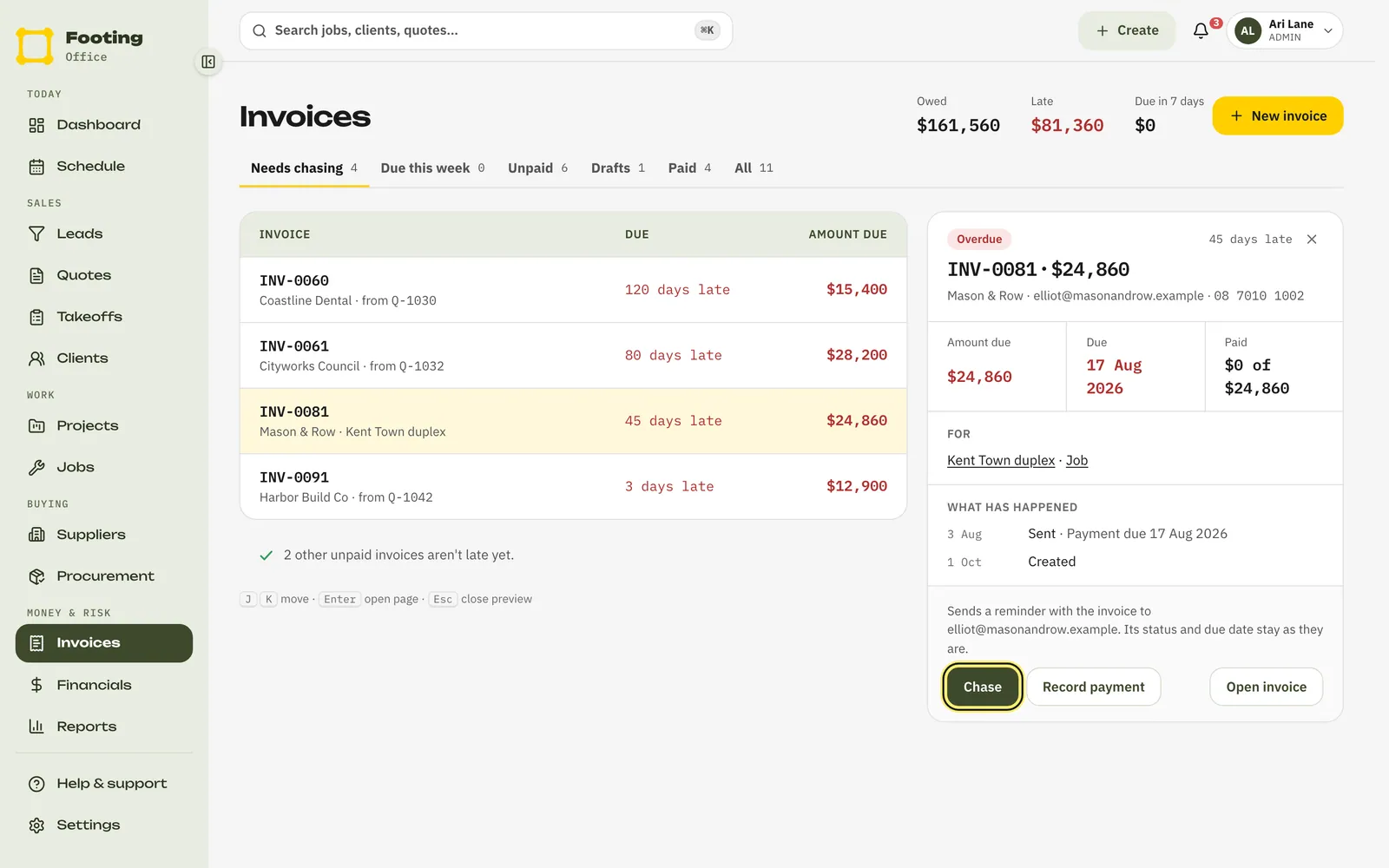Click the $15,400 amount due
Image resolution: width=1389 pixels, height=868 pixels.
pos(857,290)
